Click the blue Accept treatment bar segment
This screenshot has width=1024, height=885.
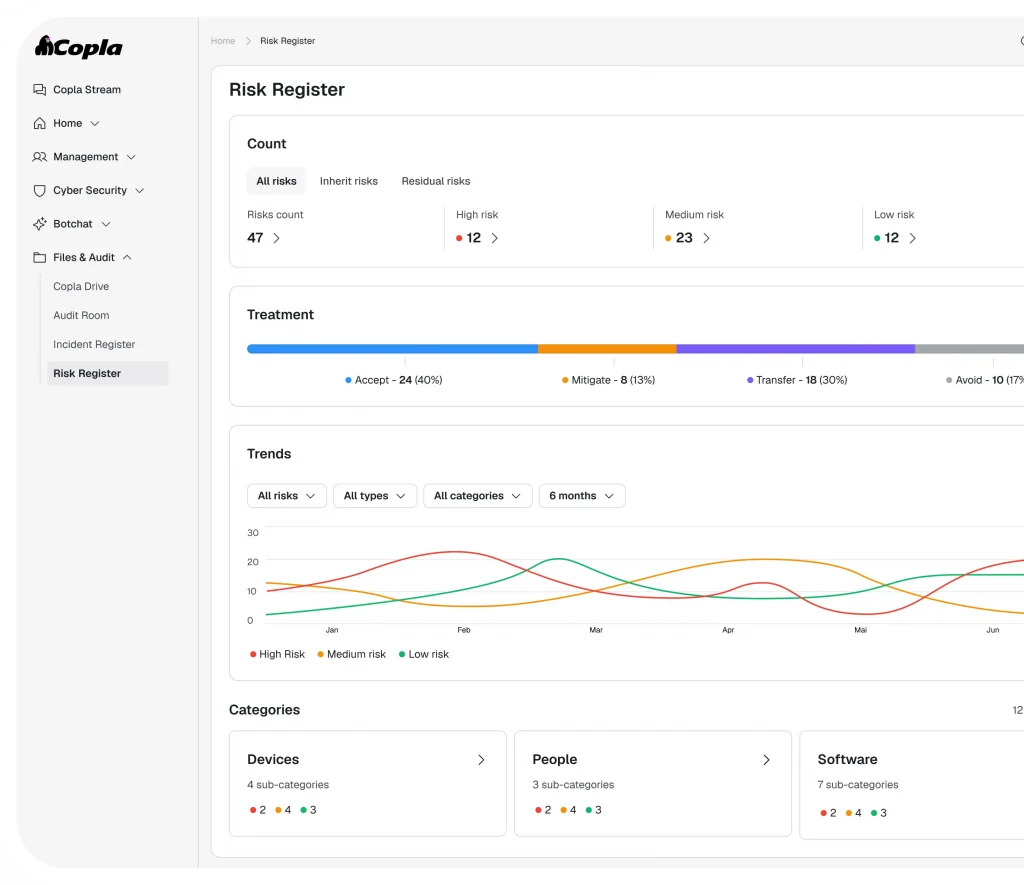tap(392, 349)
